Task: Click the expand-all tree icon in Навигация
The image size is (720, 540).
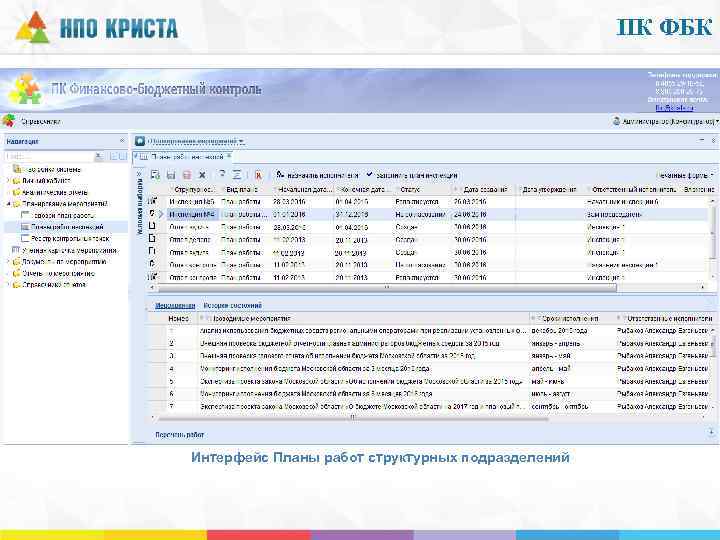Action: click(x=113, y=157)
